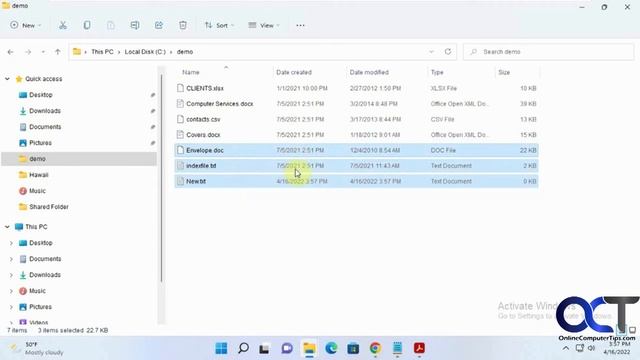Open the Sort dropdown
This screenshot has height=360, width=640.
tap(219, 25)
